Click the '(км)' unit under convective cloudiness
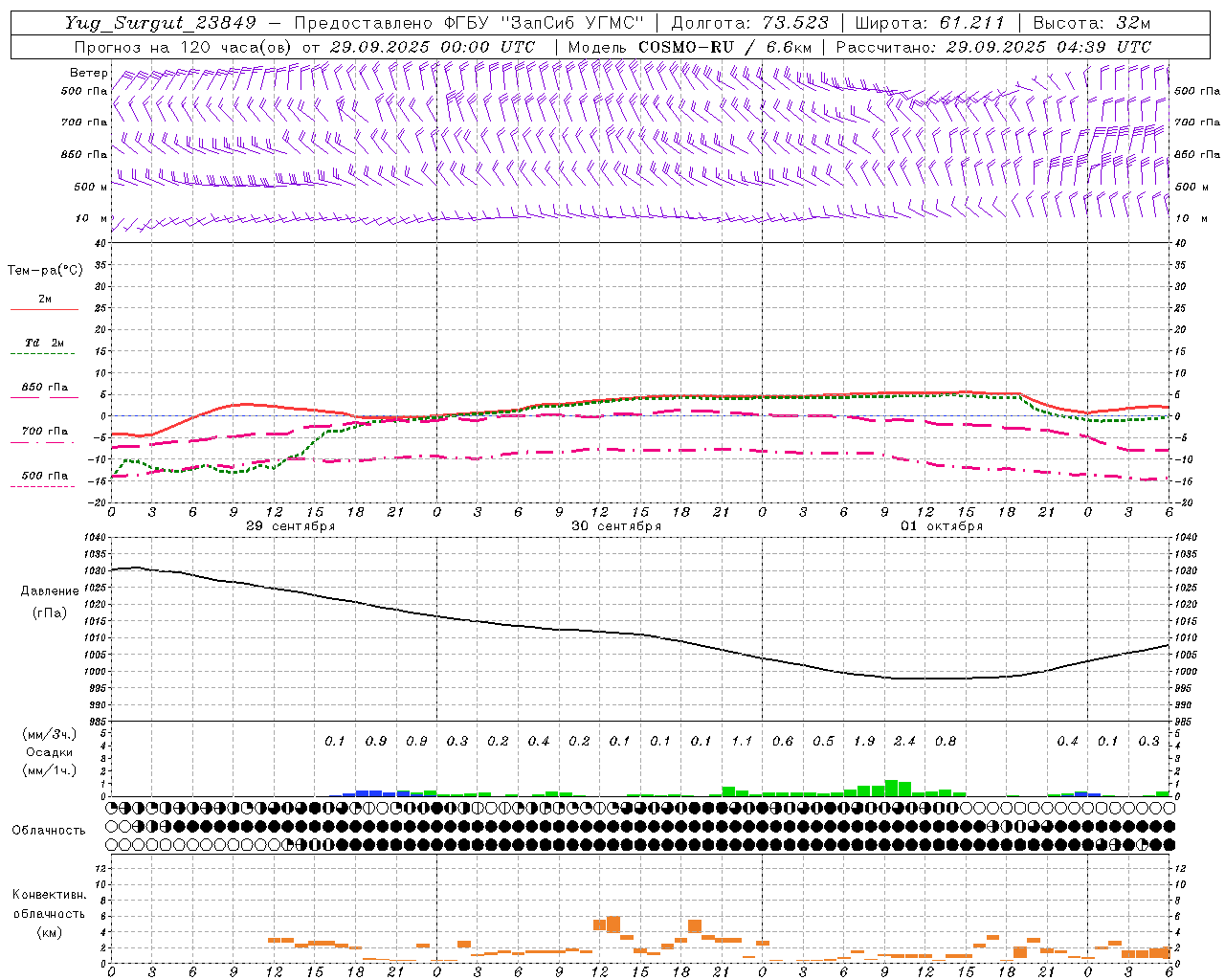The width and height of the screenshot is (1225, 980). pos(49,932)
